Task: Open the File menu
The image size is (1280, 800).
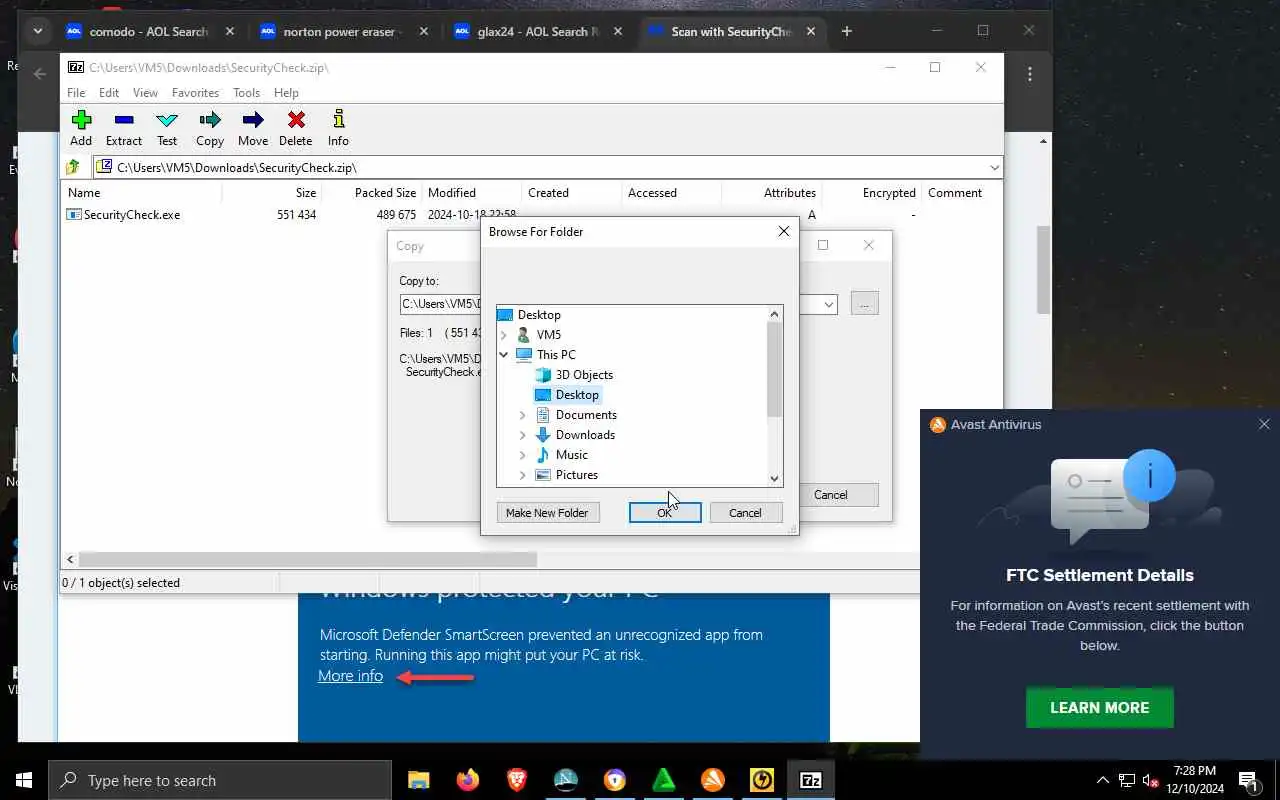Action: [76, 93]
